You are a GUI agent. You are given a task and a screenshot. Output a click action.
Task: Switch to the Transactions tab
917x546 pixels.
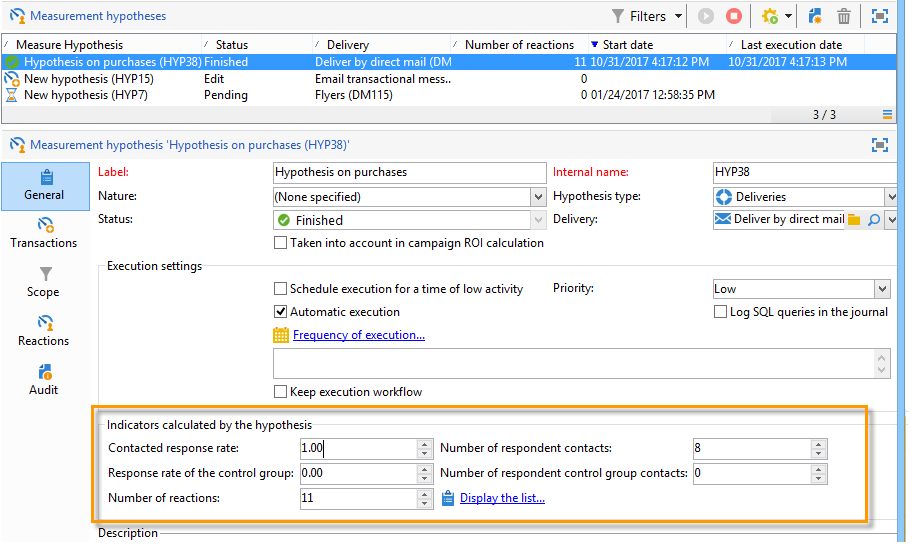point(44,233)
